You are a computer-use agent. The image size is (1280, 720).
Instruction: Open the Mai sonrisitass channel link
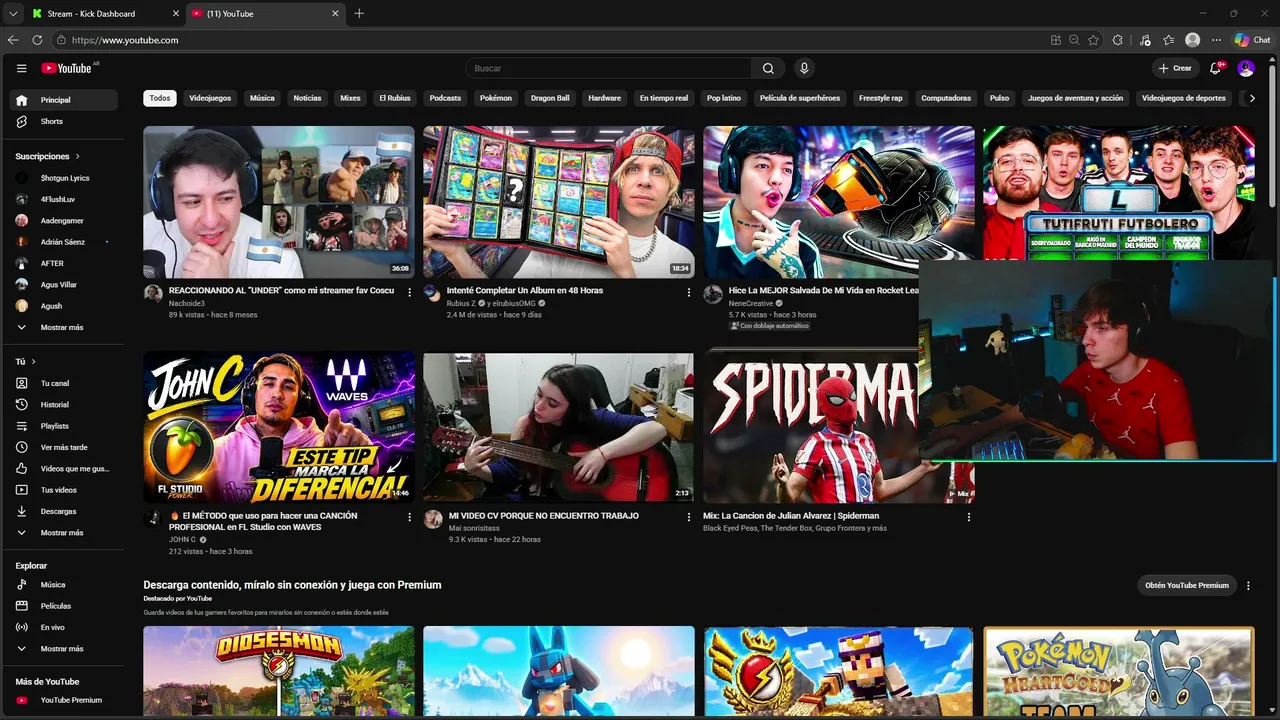click(474, 528)
